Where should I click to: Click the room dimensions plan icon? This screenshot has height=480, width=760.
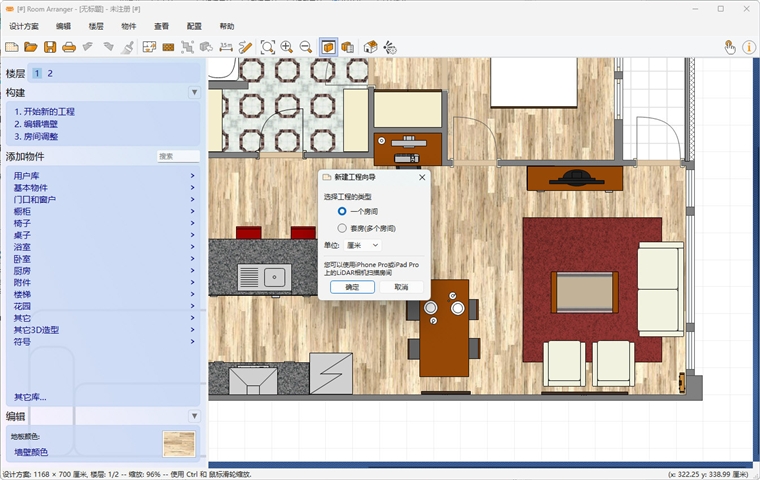[149, 47]
